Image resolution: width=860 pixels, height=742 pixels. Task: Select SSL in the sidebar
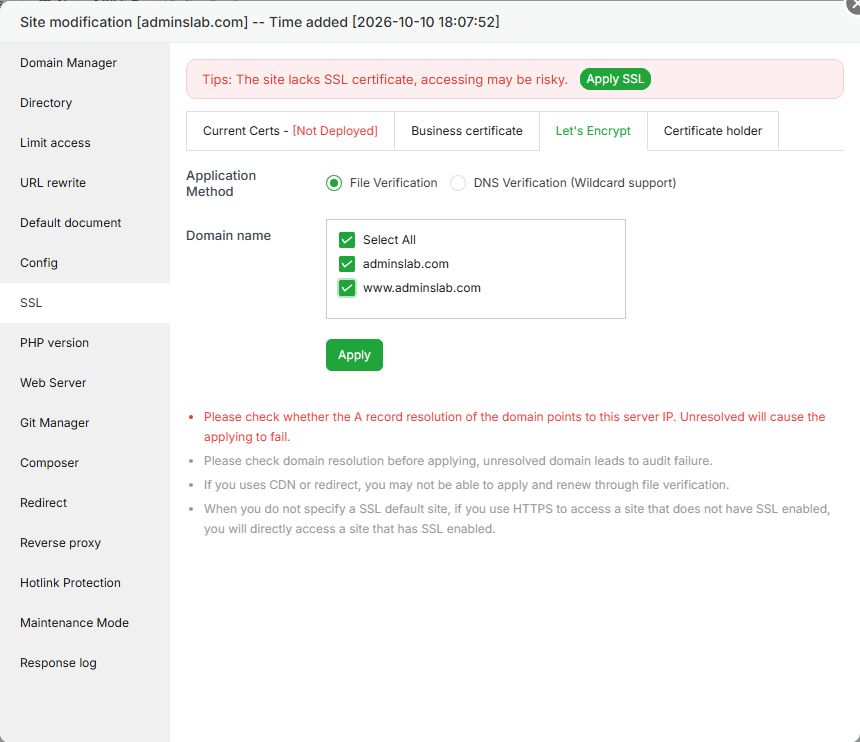coord(85,303)
